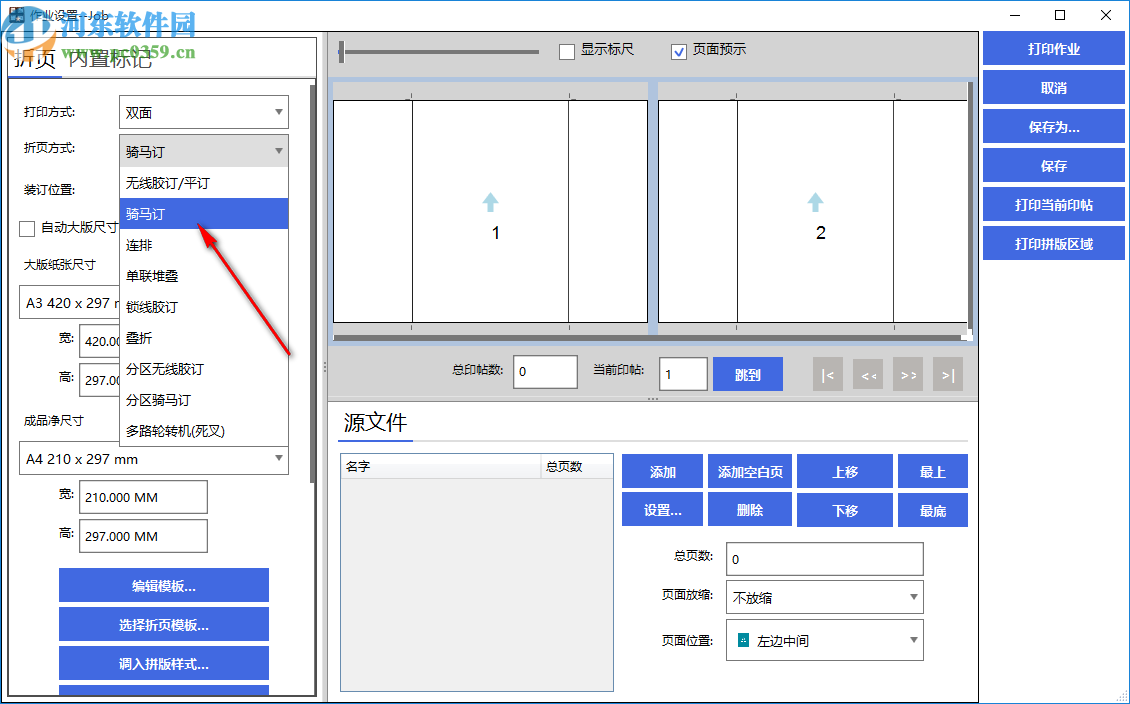Go to previous signature button <<
The image size is (1130, 704).
tap(868, 375)
